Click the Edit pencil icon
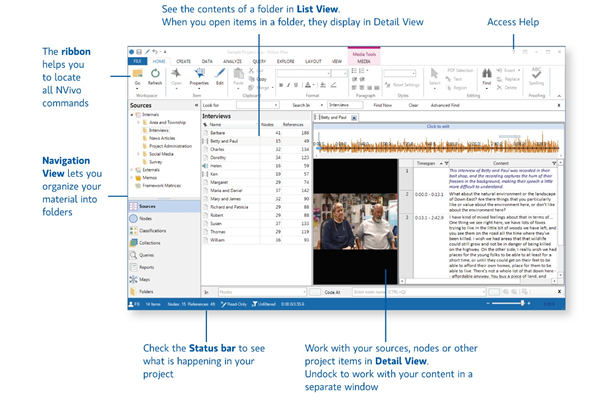Viewport: 602px width, 411px height. click(220, 73)
